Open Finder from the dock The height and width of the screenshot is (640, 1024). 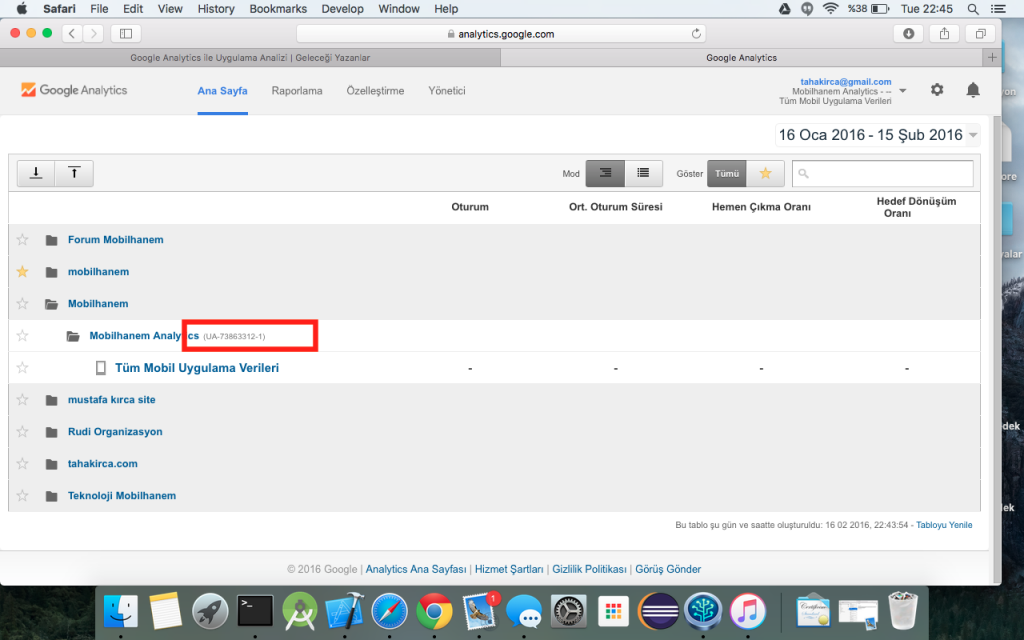tap(121, 612)
